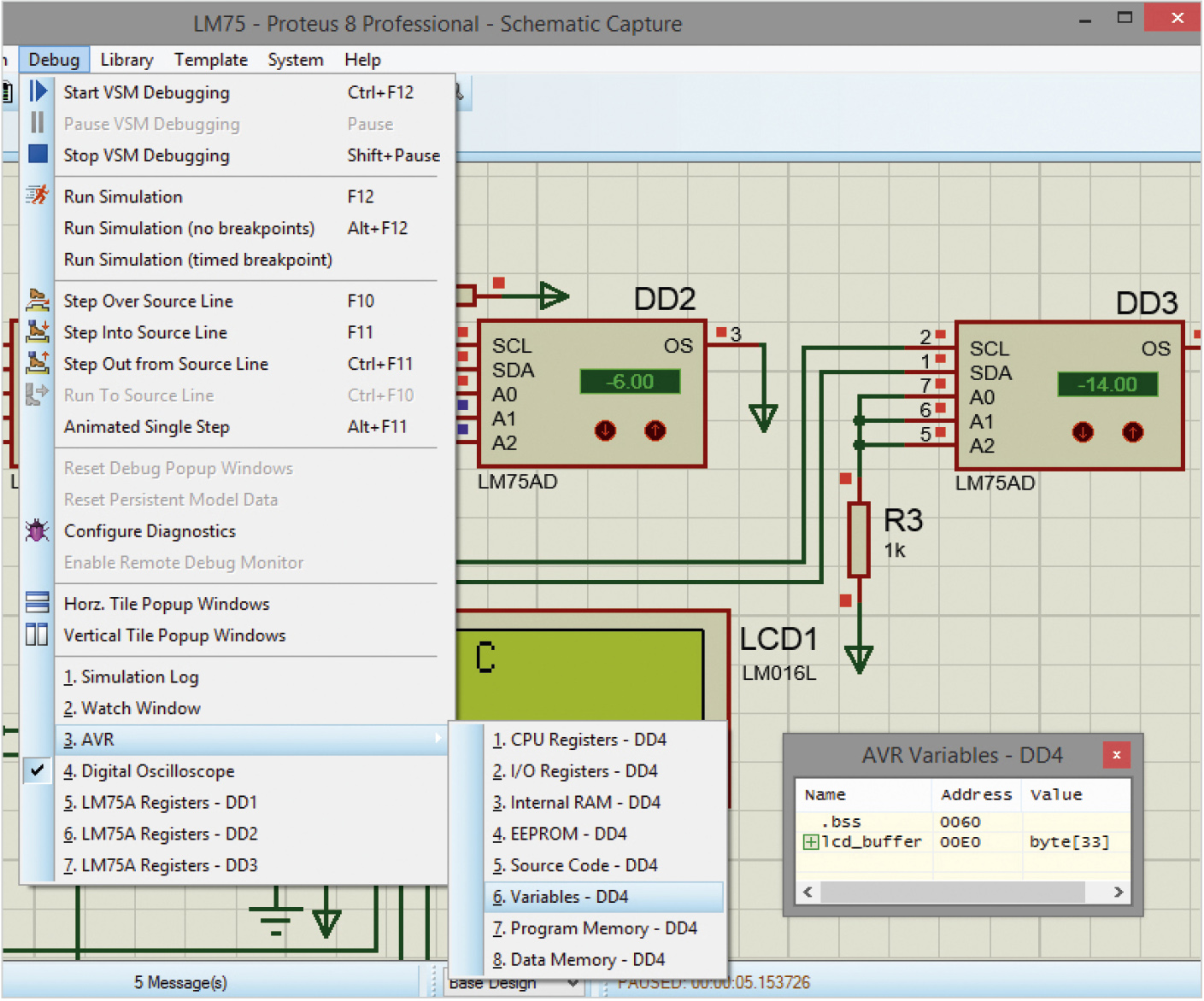Click DD2 temperature decrease down-arrow button
1204x1001 pixels.
click(x=605, y=430)
